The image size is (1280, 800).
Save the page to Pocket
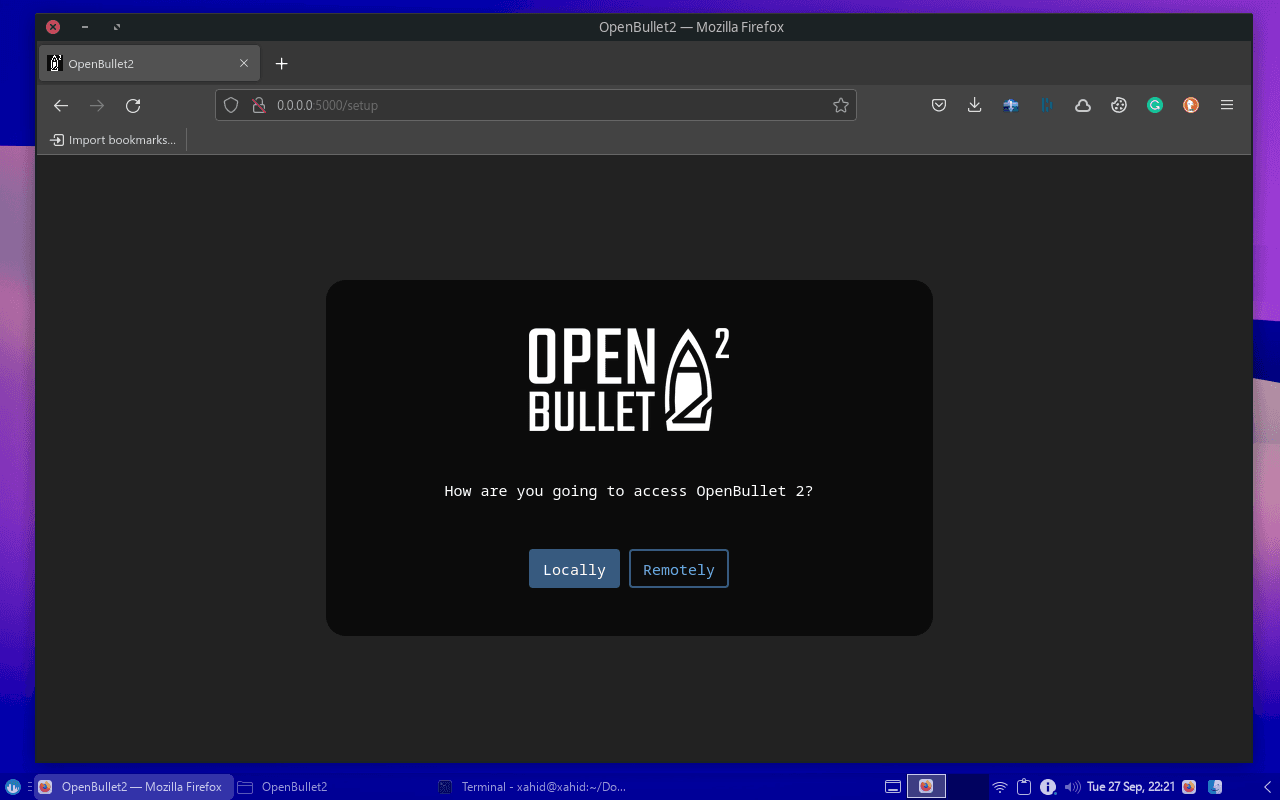pos(939,105)
